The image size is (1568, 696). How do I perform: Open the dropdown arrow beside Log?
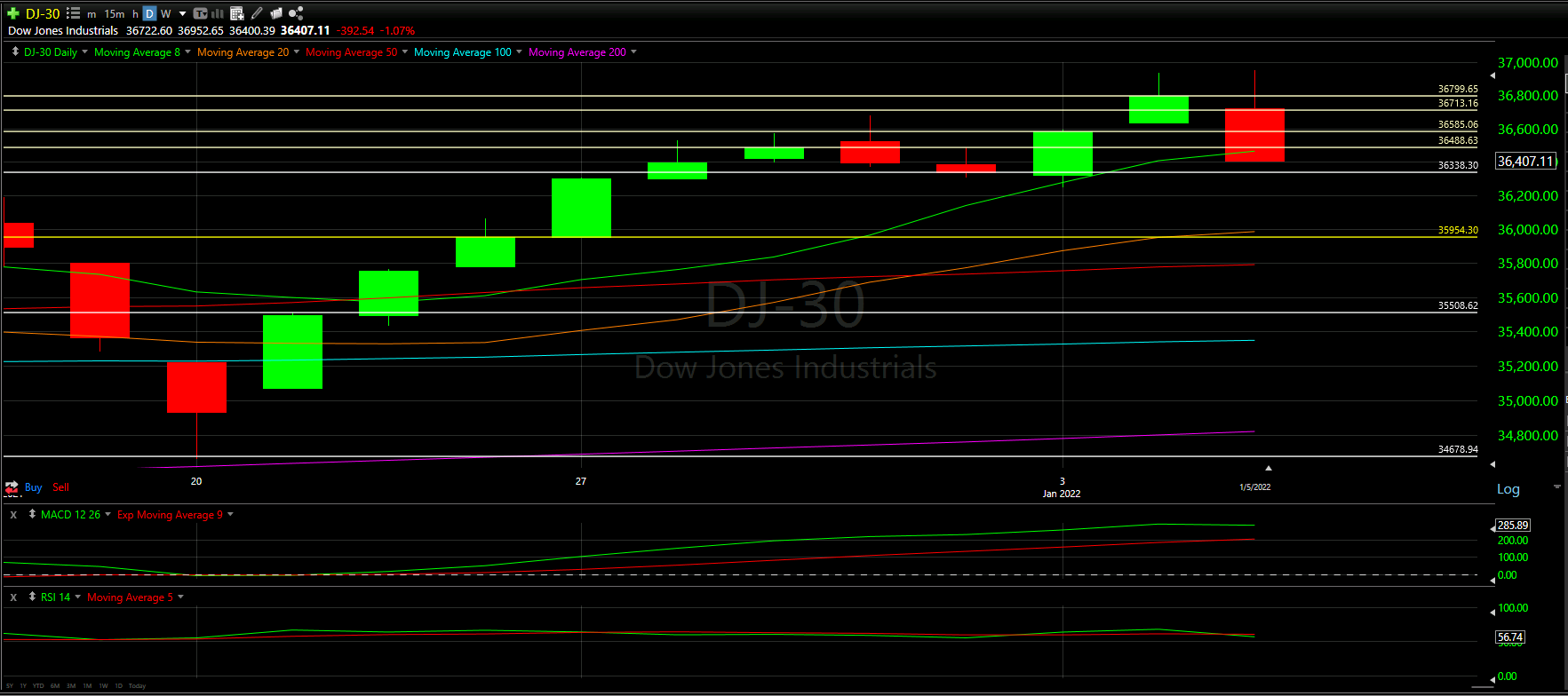[x=1556, y=486]
